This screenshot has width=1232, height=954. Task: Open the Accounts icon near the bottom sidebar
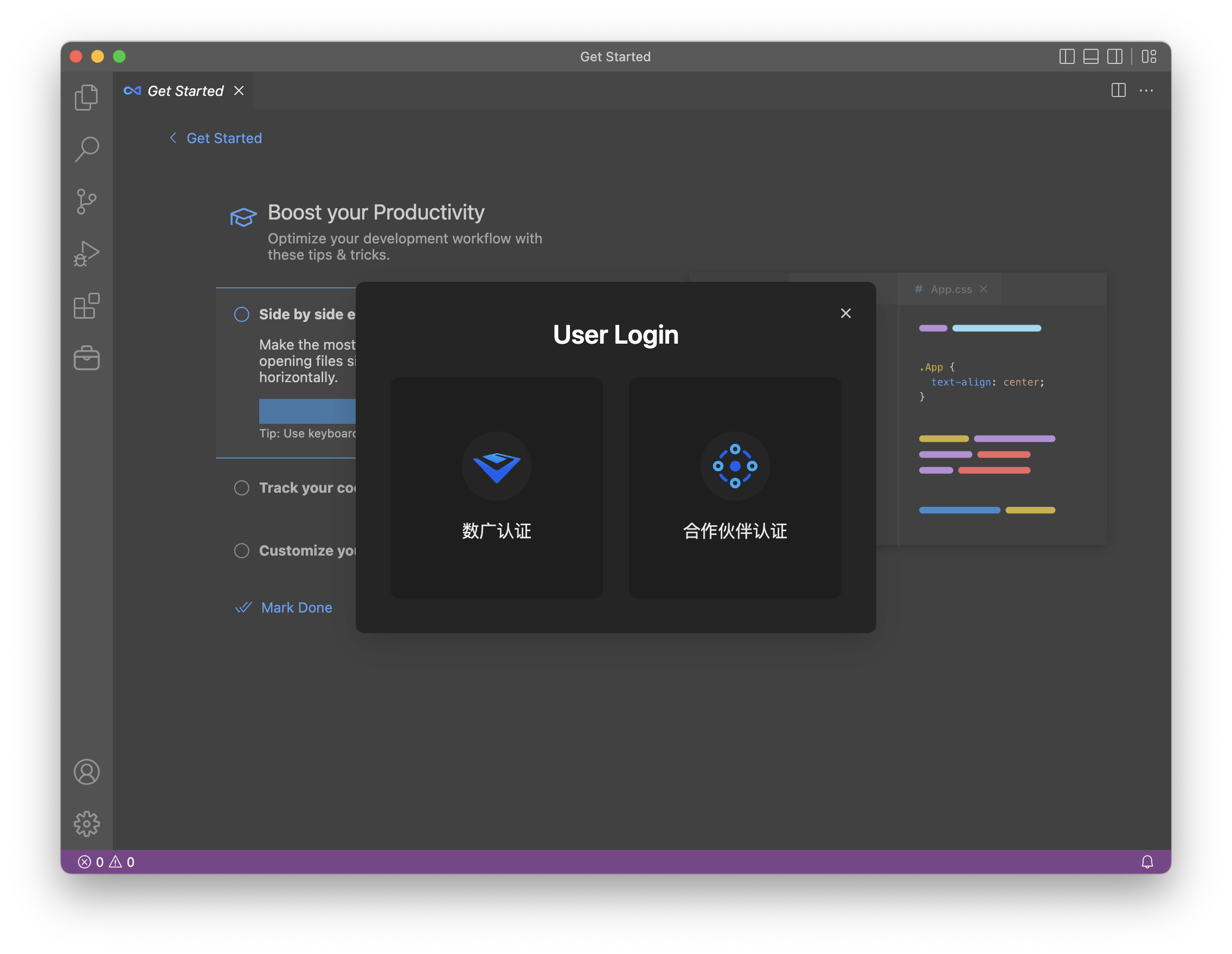click(86, 772)
